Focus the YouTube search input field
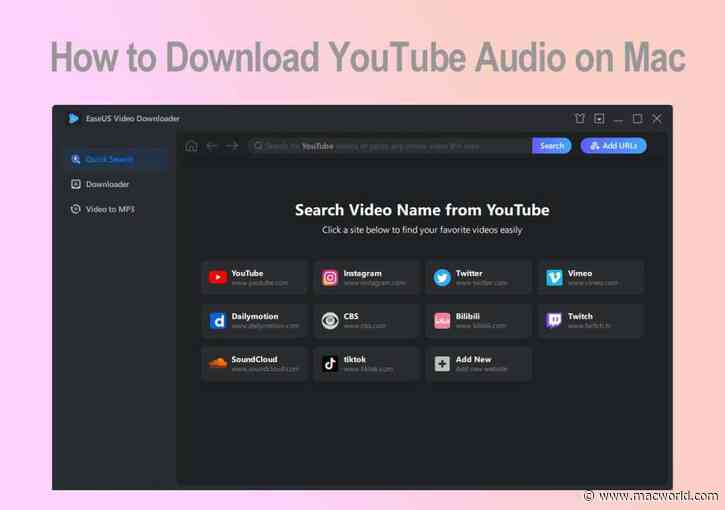Screen dimensions: 725x510 coord(391,146)
